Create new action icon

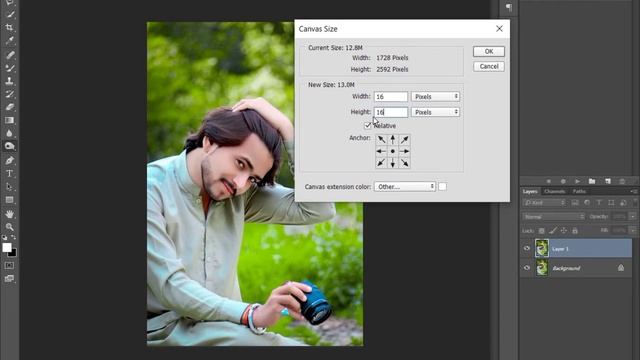pos(607,181)
